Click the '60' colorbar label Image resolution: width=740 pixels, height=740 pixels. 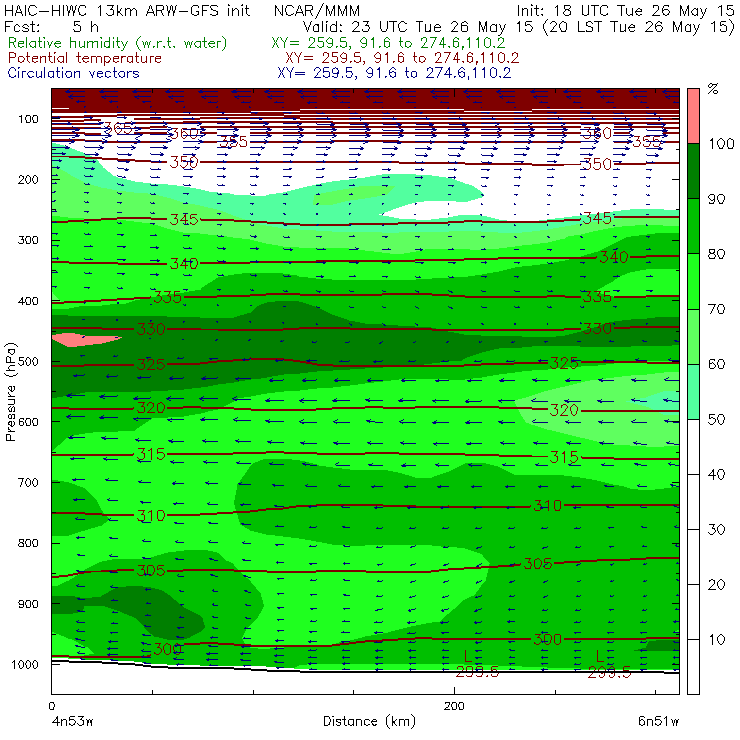(x=716, y=364)
